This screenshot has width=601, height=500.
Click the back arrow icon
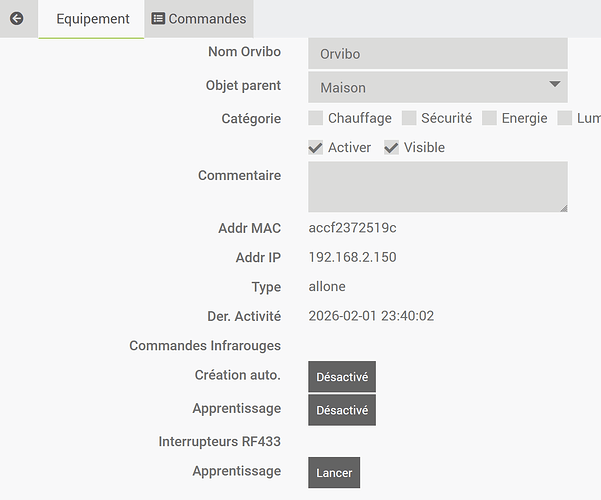pos(16,18)
